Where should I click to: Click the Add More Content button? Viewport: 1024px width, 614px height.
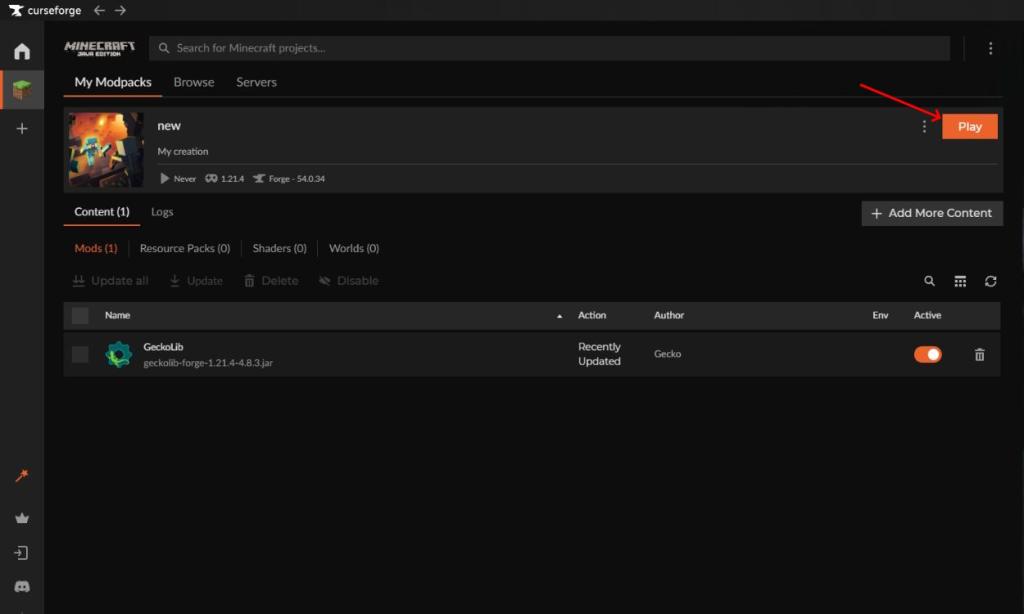(x=931, y=213)
